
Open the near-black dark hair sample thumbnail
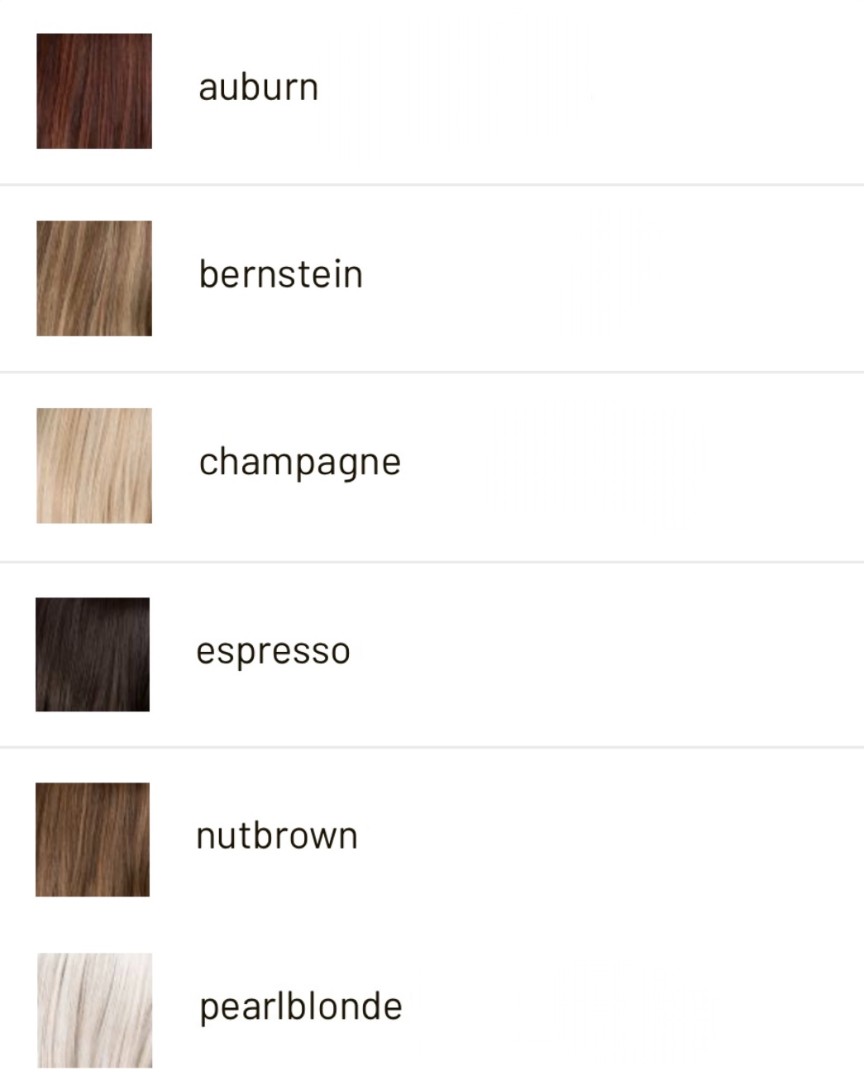tap(92, 654)
